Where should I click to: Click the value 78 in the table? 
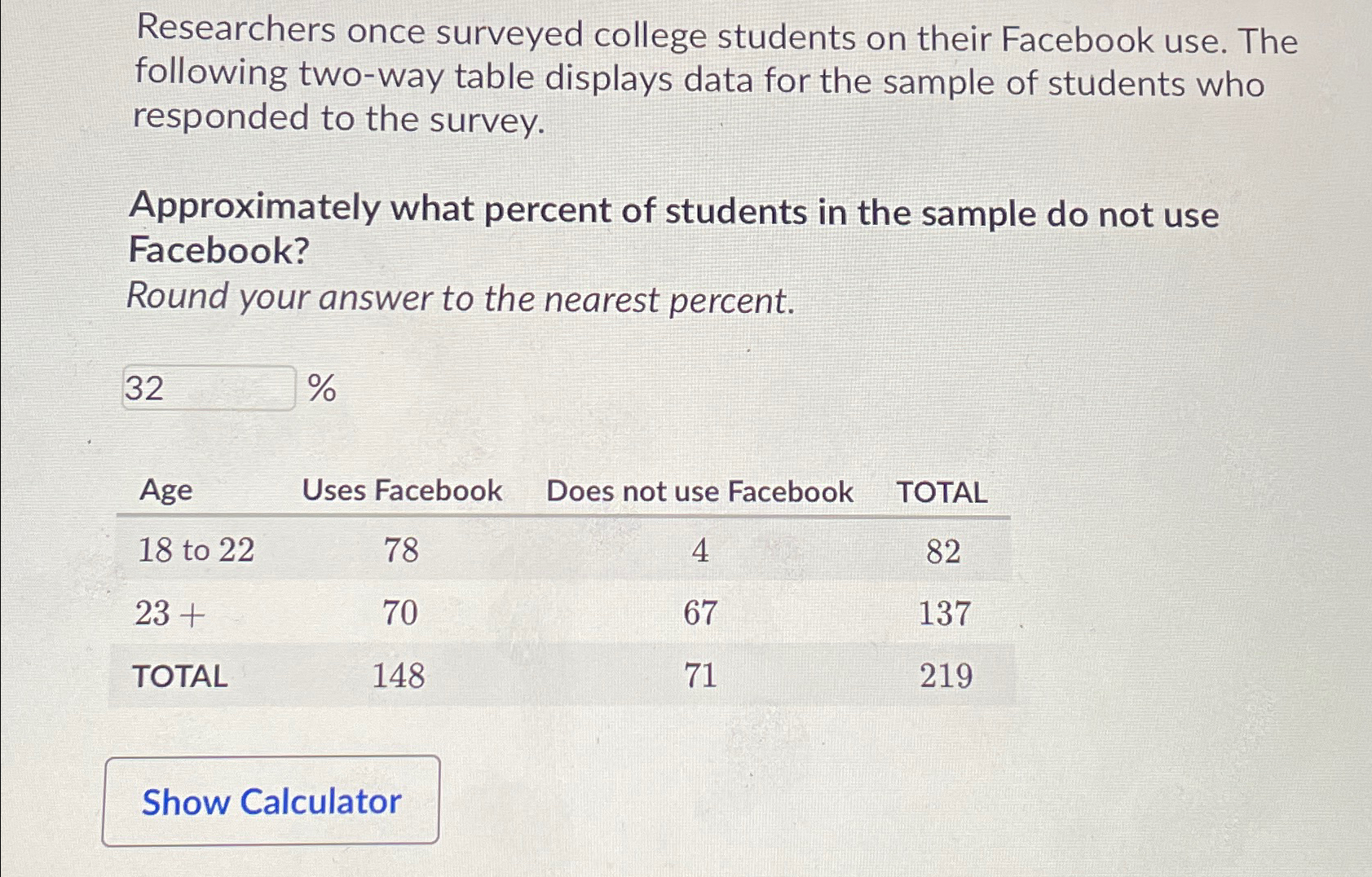399,552
